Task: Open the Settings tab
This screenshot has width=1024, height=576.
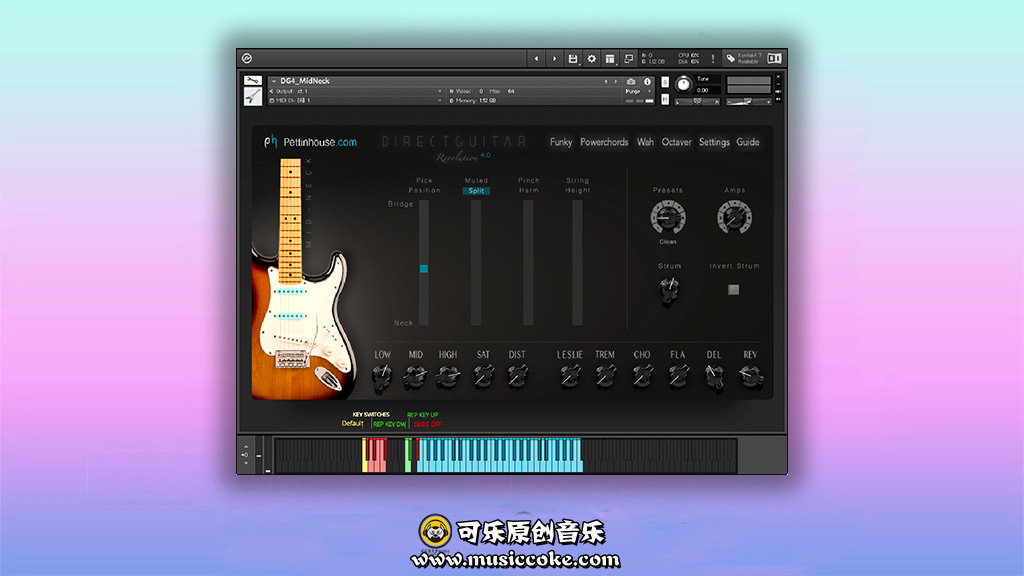Action: (x=714, y=142)
